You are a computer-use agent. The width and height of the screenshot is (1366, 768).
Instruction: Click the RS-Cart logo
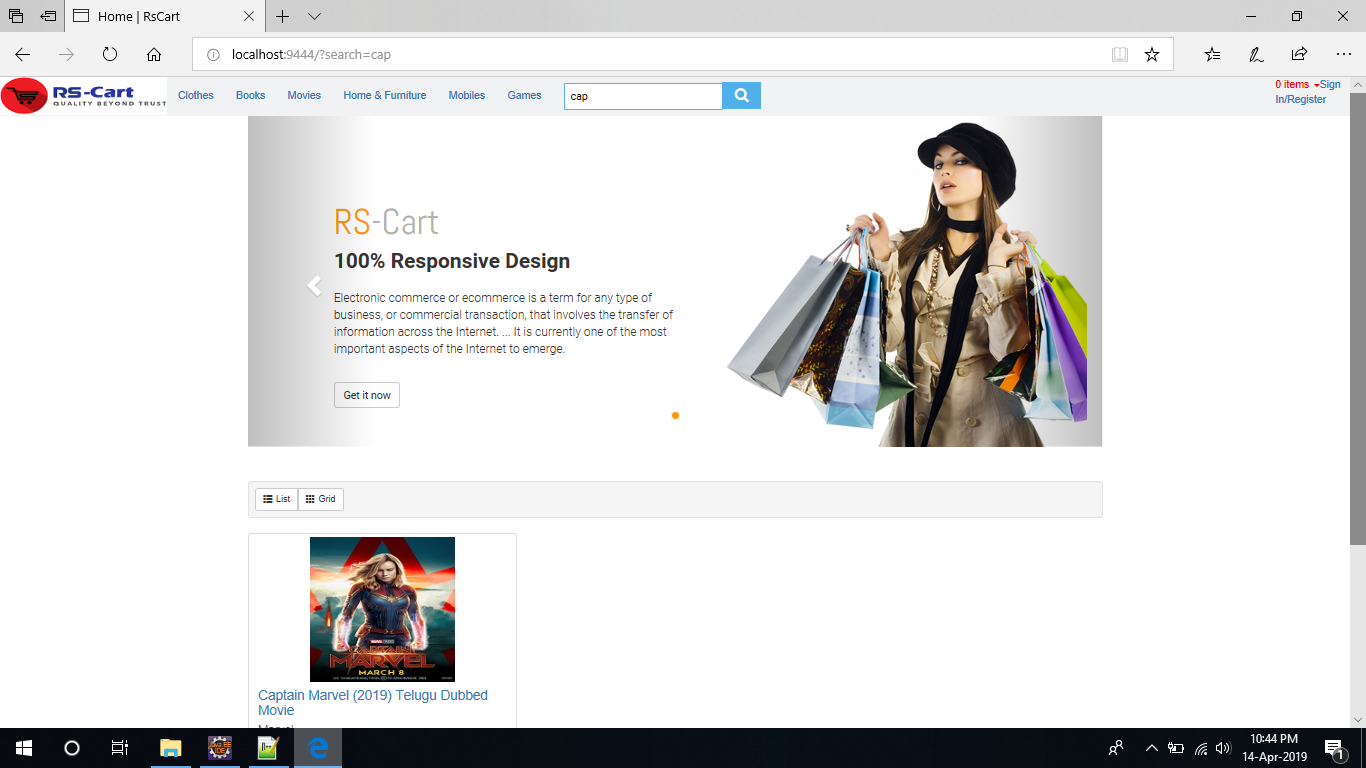click(x=84, y=96)
